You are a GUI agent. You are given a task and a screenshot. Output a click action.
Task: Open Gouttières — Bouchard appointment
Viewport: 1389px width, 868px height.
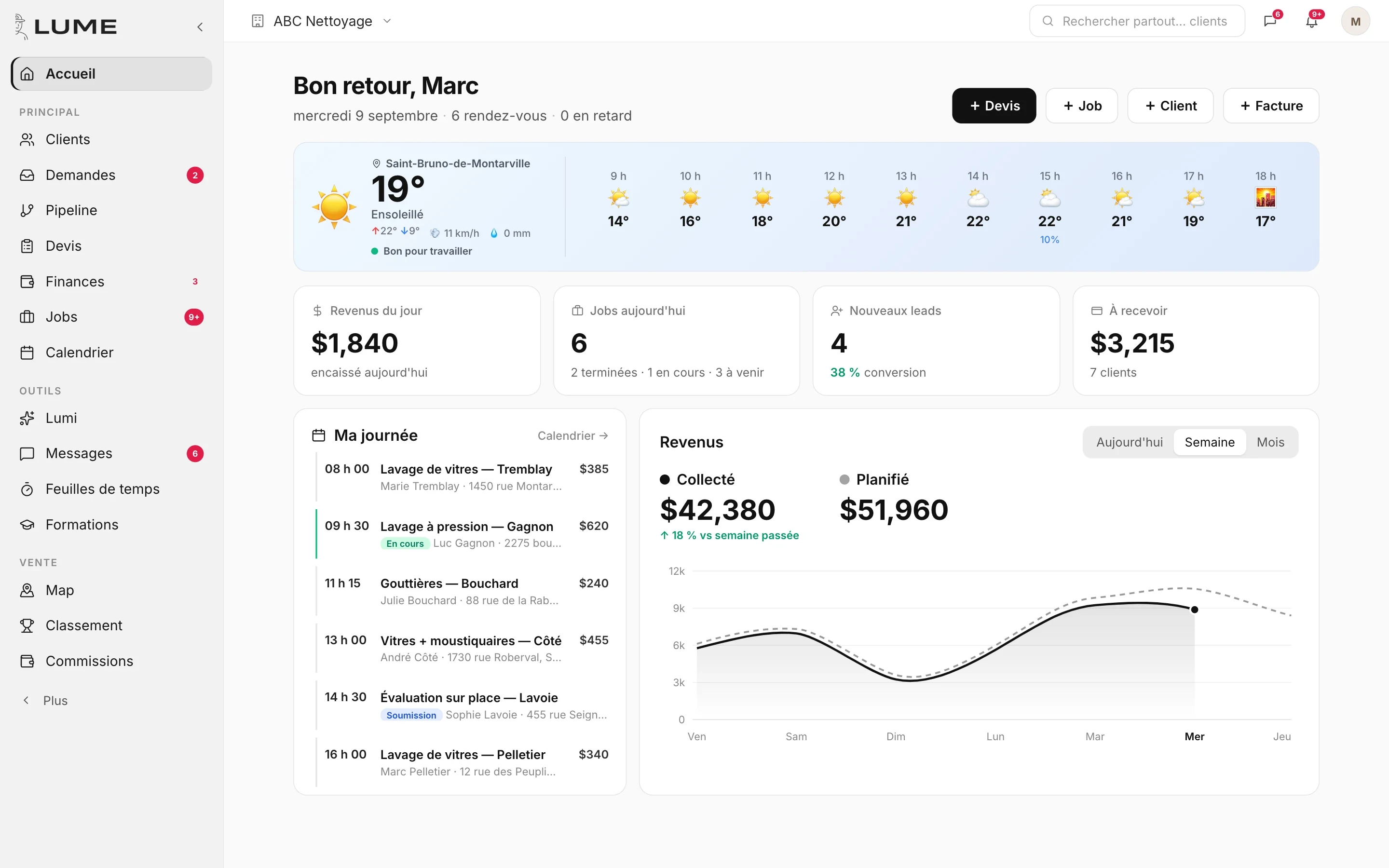pos(462,591)
